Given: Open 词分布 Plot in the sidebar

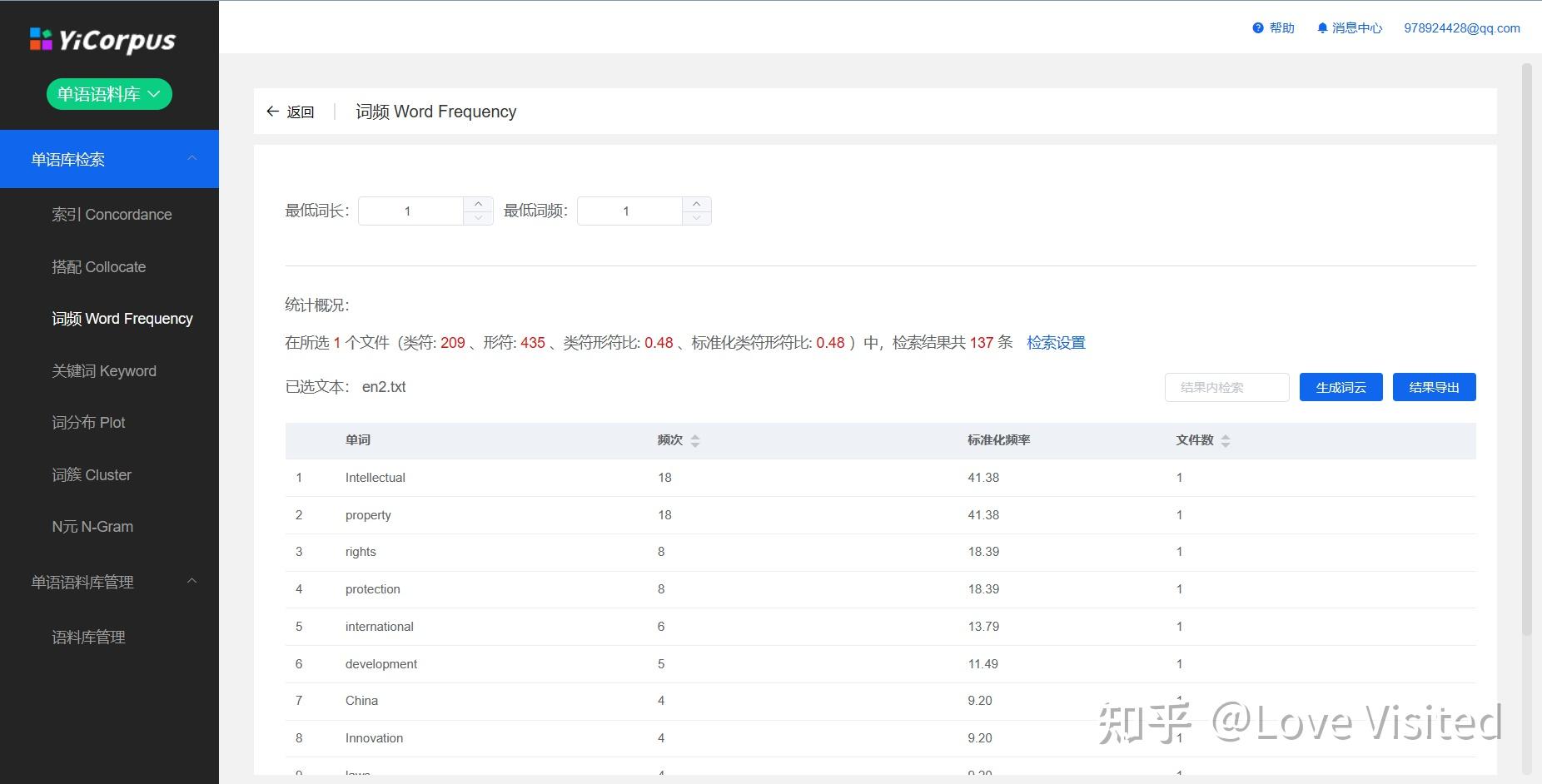Looking at the screenshot, I should 88,423.
